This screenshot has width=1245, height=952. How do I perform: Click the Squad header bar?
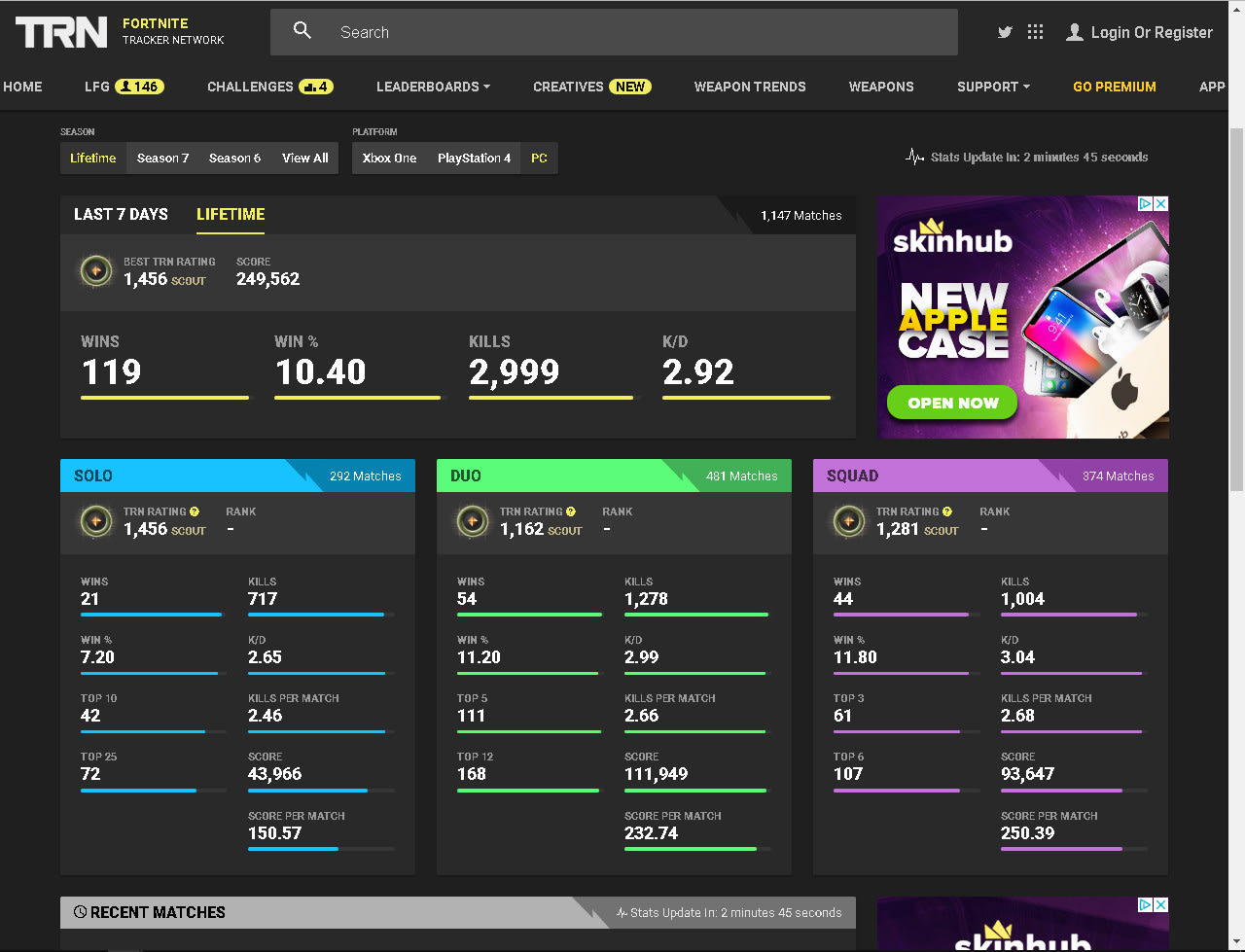(990, 476)
